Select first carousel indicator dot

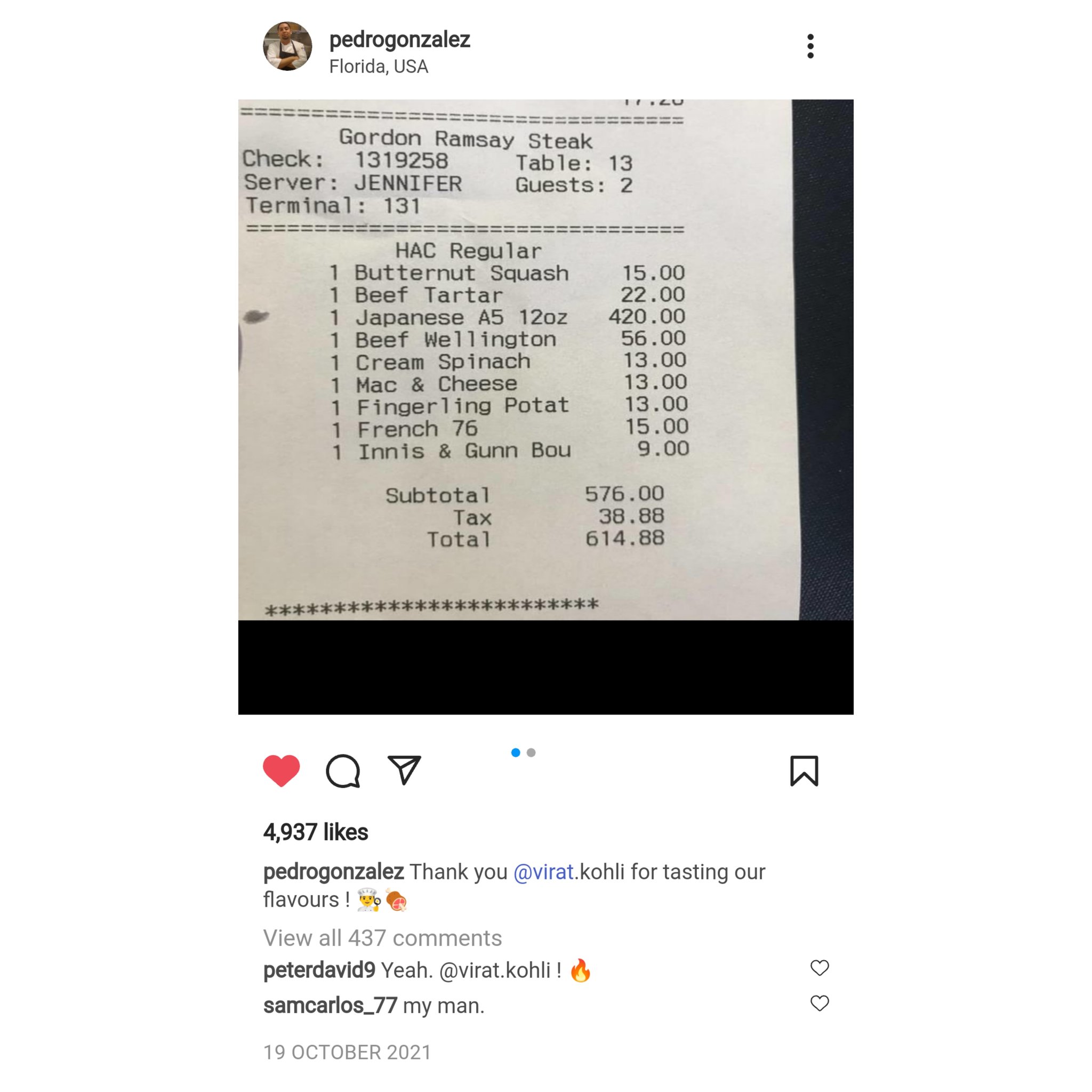coord(516,752)
